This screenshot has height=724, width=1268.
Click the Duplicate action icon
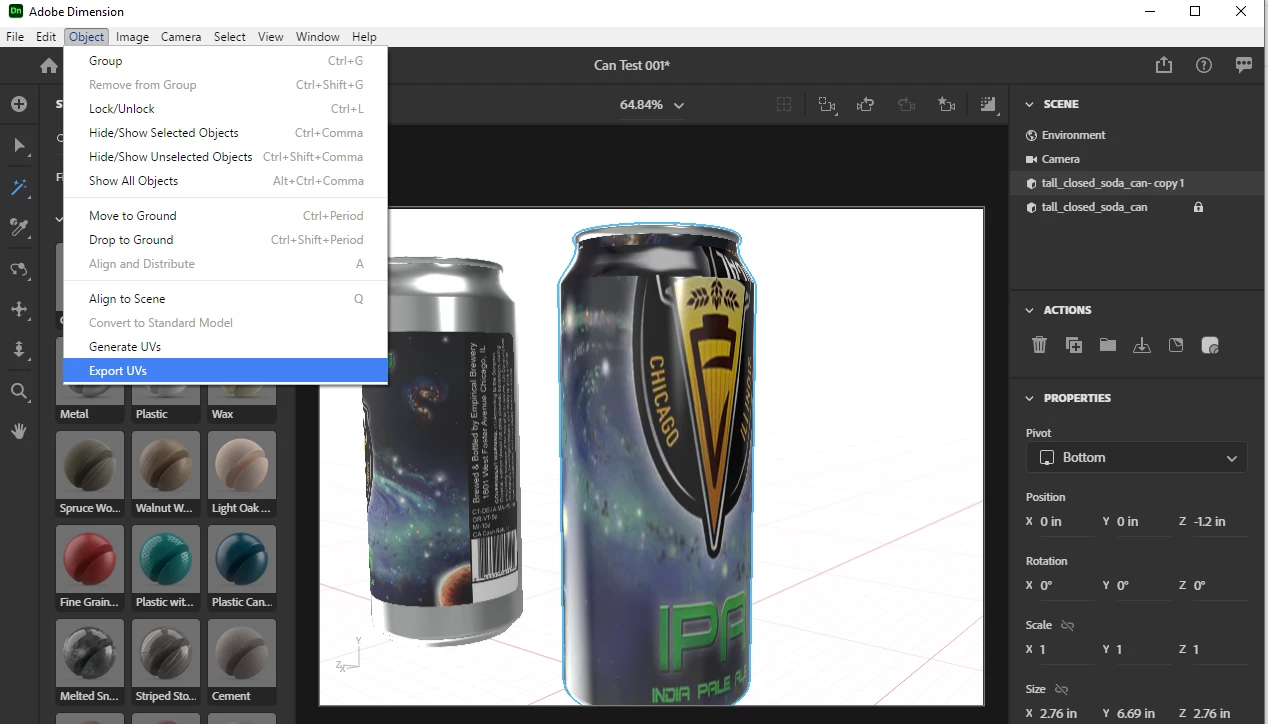pyautogui.click(x=1074, y=345)
